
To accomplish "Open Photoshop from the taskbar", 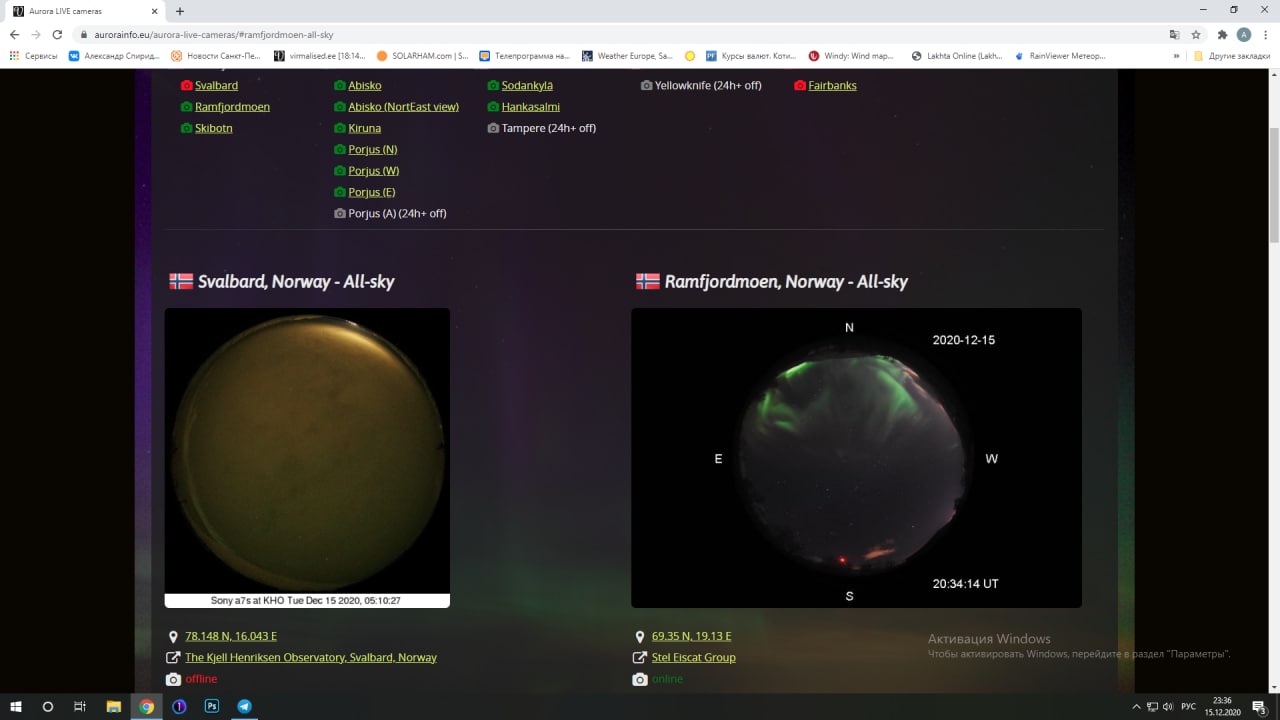I will pos(212,706).
